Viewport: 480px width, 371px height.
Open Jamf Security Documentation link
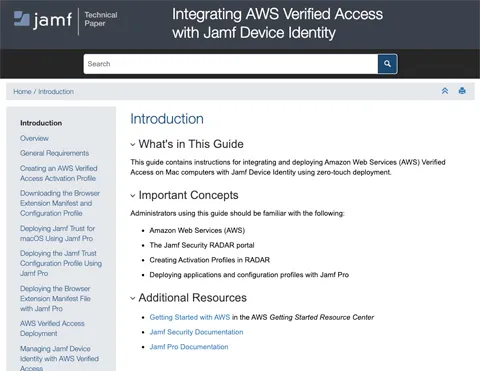pos(196,332)
